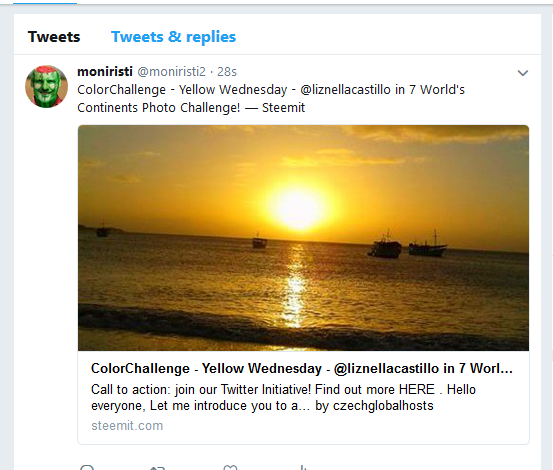Click moniristi's watermelon-face avatar
The height and width of the screenshot is (470, 553).
[x=46, y=86]
